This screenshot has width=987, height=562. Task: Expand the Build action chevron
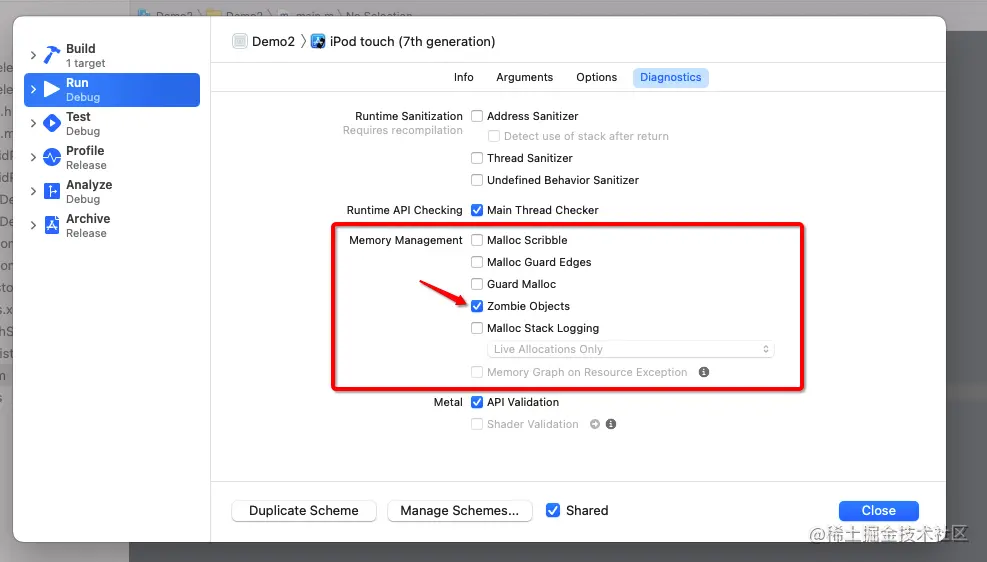pos(33,55)
